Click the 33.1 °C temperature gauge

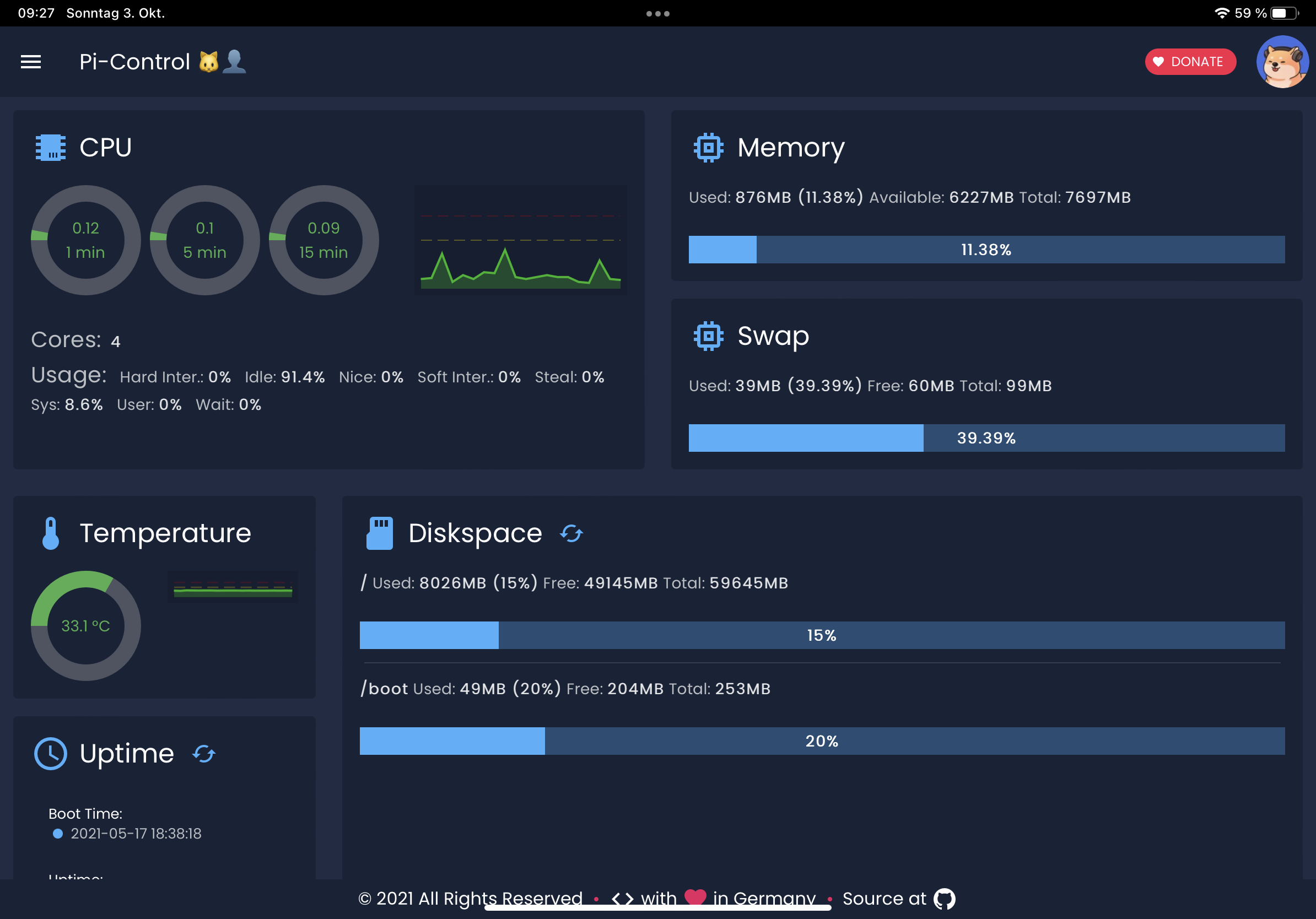86,626
